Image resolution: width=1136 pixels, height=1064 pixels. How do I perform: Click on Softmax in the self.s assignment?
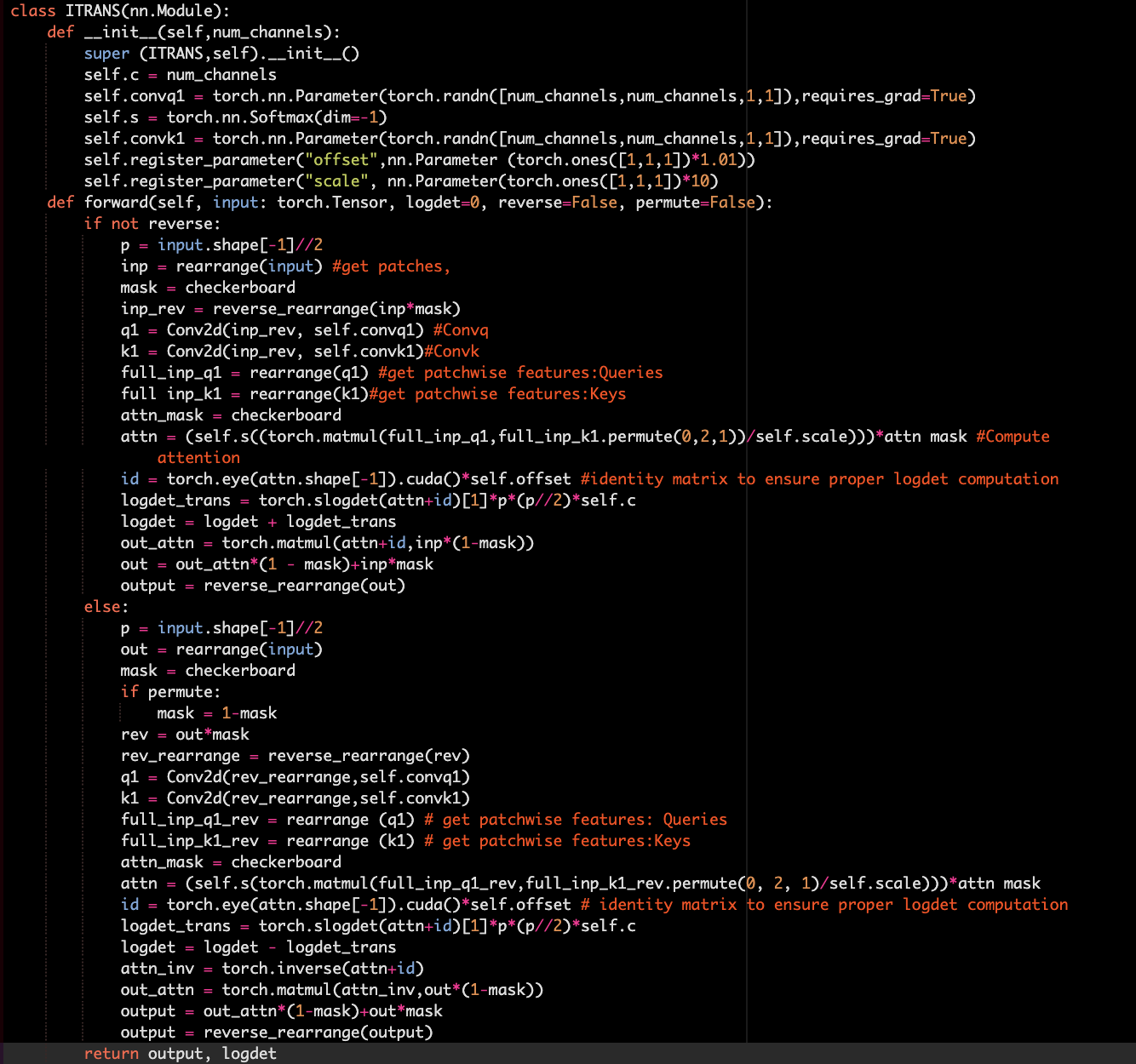coord(281,117)
